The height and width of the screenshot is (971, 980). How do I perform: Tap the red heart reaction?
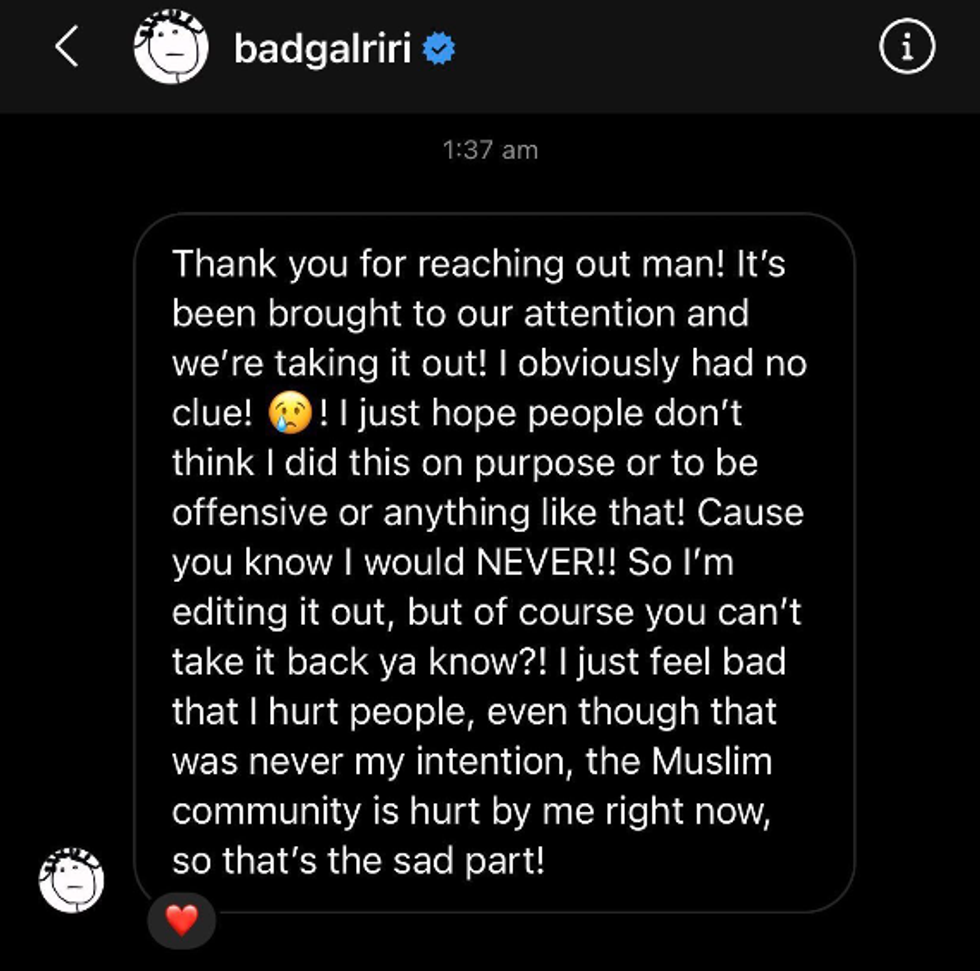coord(182,920)
